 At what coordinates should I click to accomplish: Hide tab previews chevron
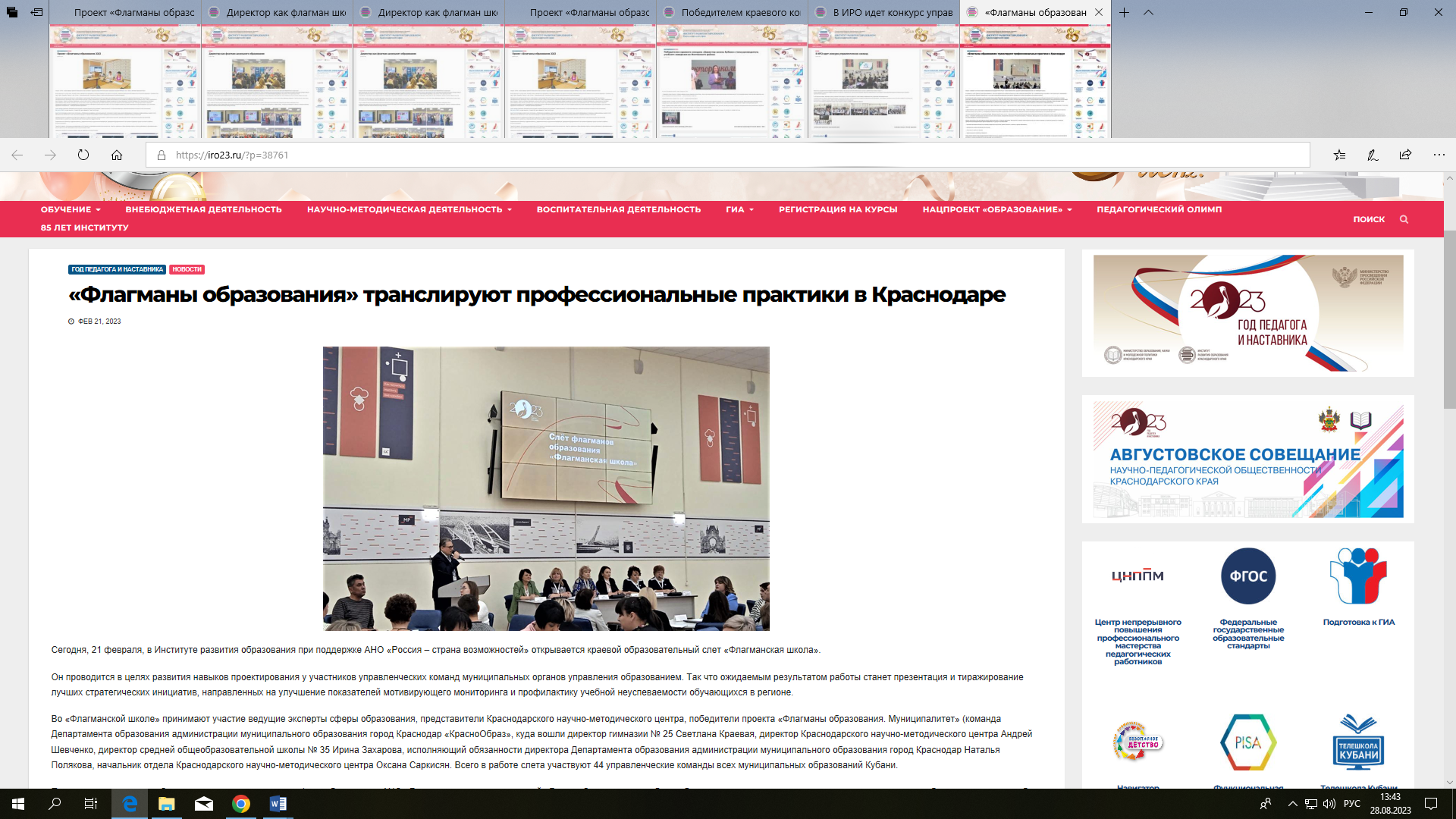1148,12
